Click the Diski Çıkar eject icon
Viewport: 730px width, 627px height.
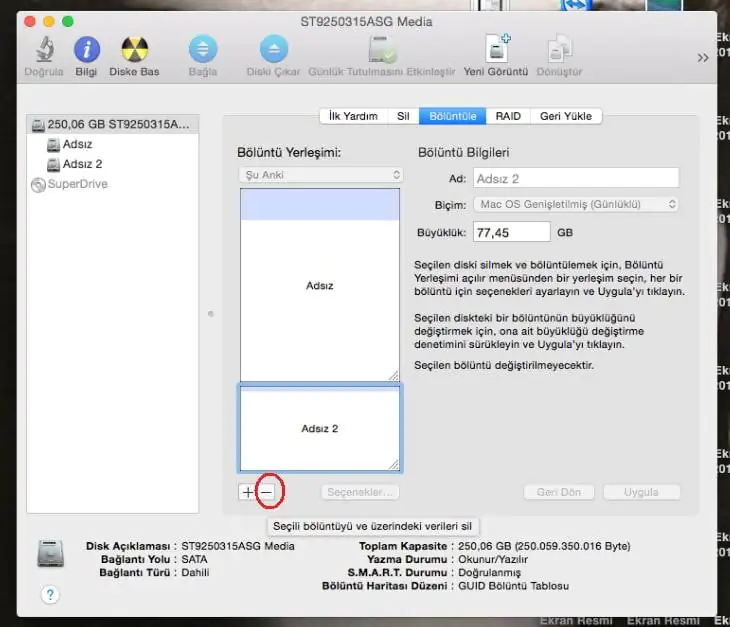point(273,50)
